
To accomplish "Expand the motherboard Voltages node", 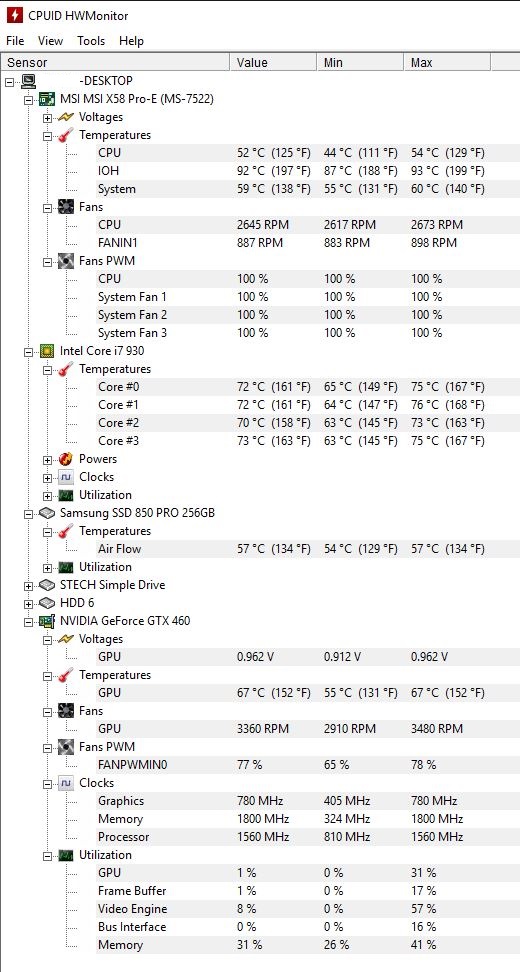I will point(47,117).
